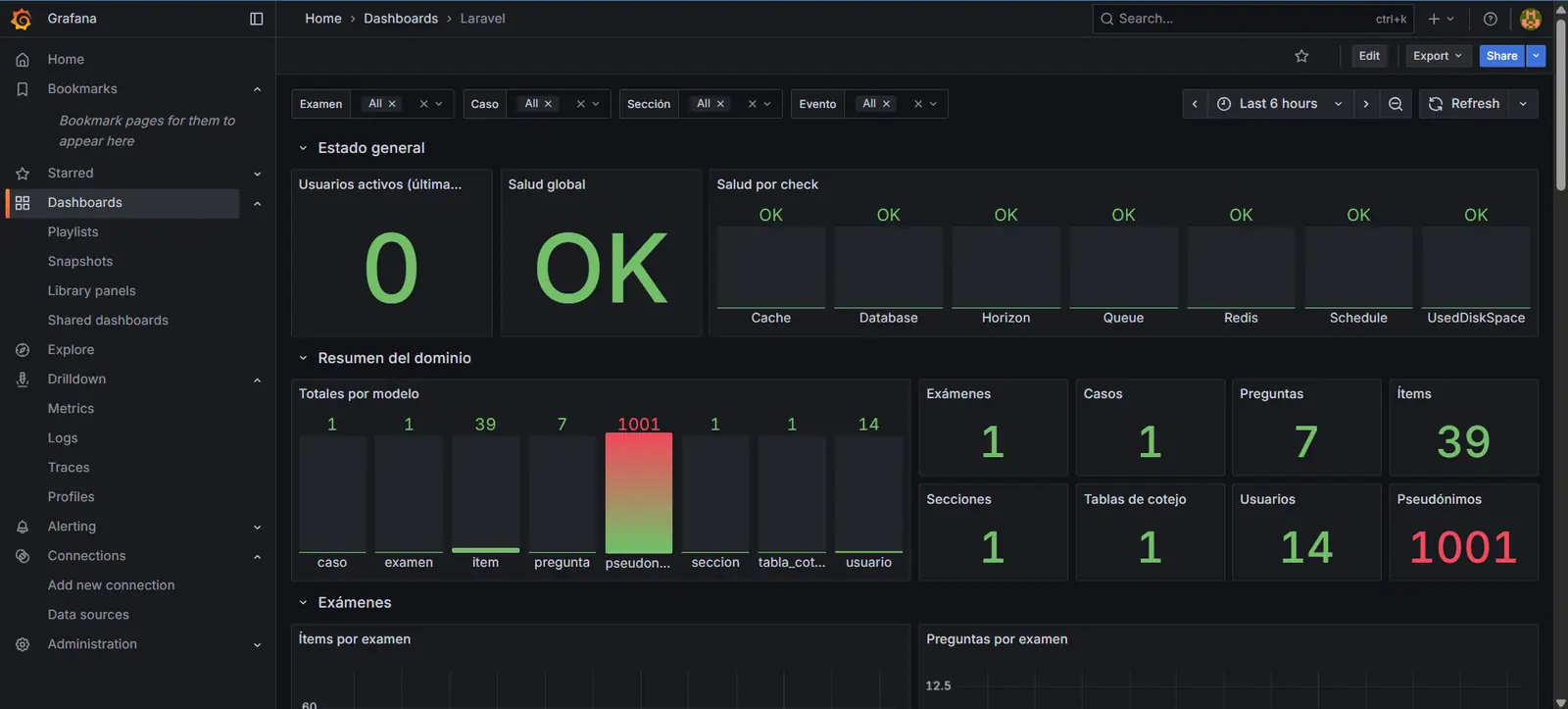Open Shared dashboards in the sidebar

(108, 321)
